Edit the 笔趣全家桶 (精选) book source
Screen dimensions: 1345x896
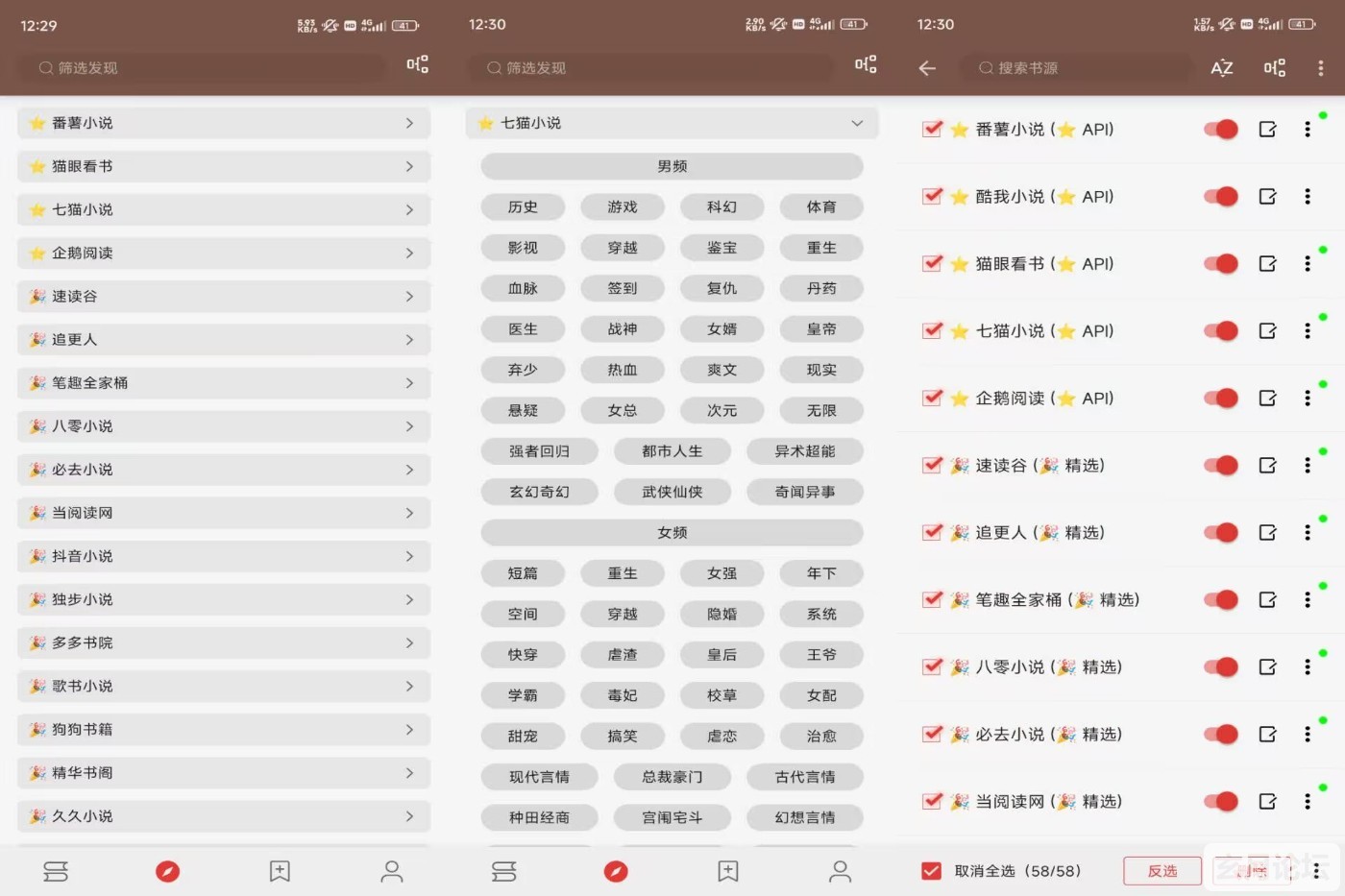(x=1268, y=600)
